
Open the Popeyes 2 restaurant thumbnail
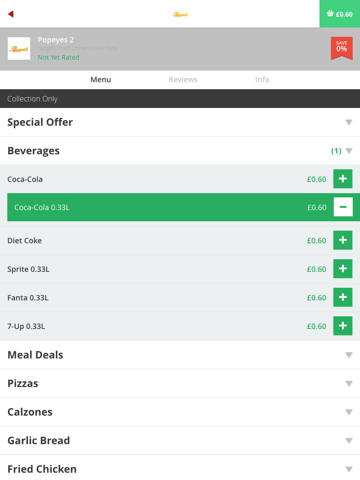(19, 49)
